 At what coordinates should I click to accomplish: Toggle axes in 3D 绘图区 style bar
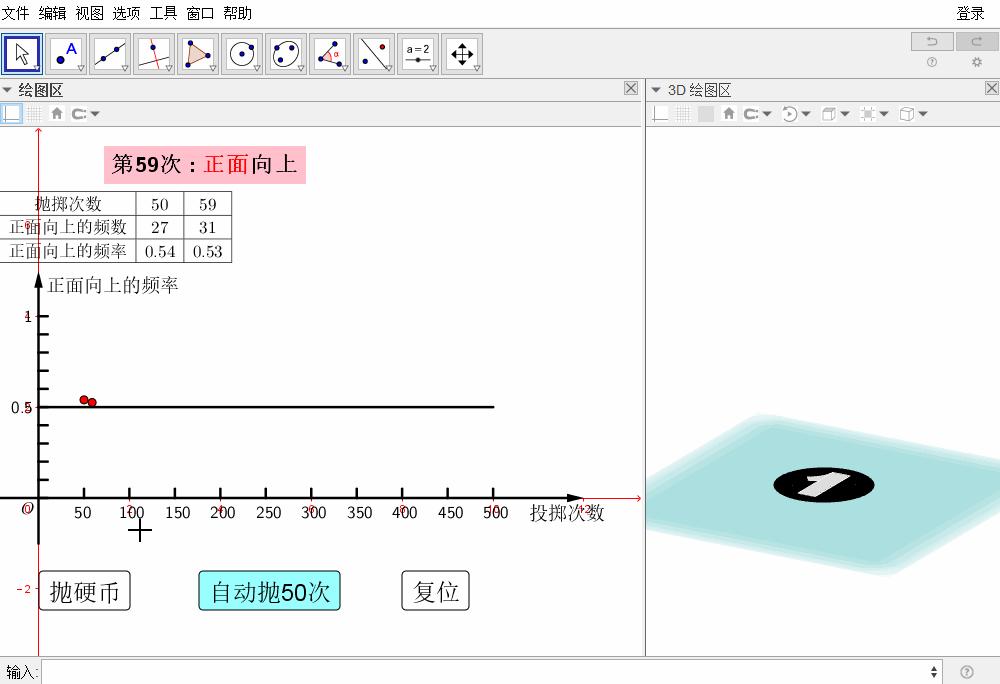[x=660, y=113]
